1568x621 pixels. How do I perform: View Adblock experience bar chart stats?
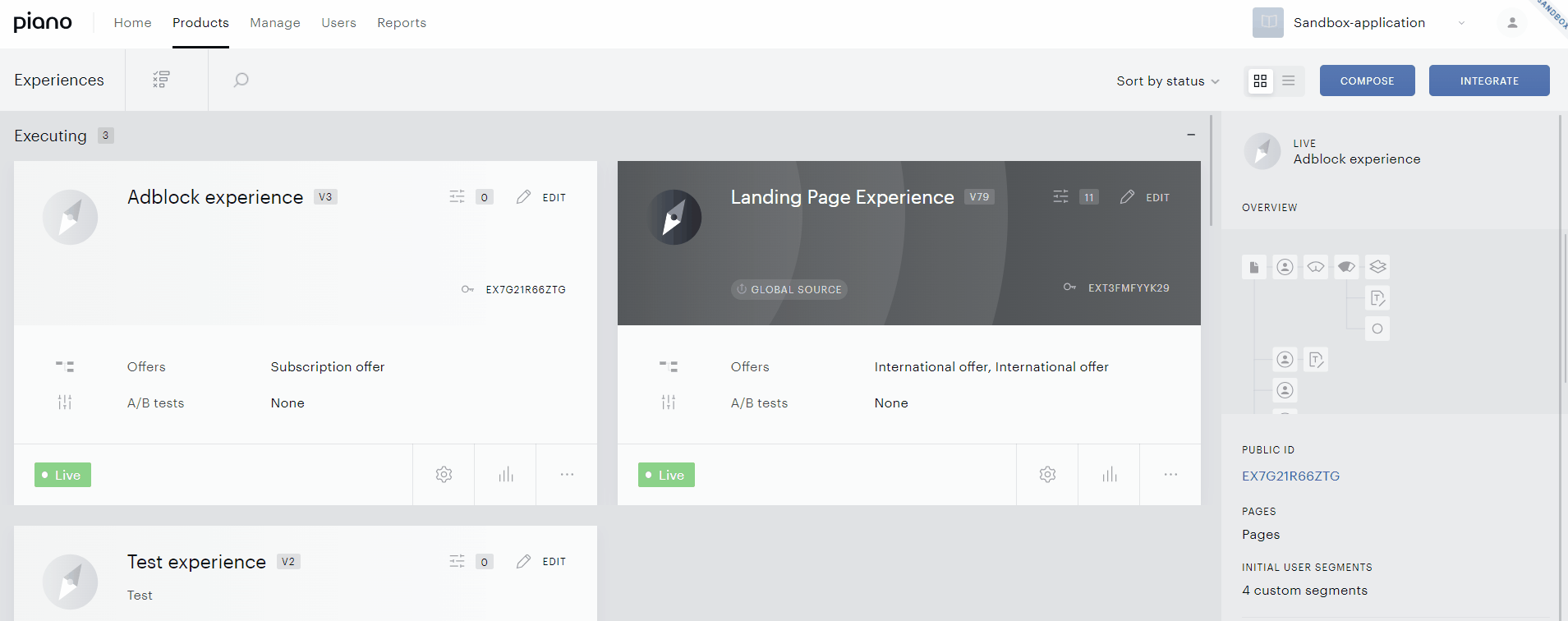pos(505,475)
